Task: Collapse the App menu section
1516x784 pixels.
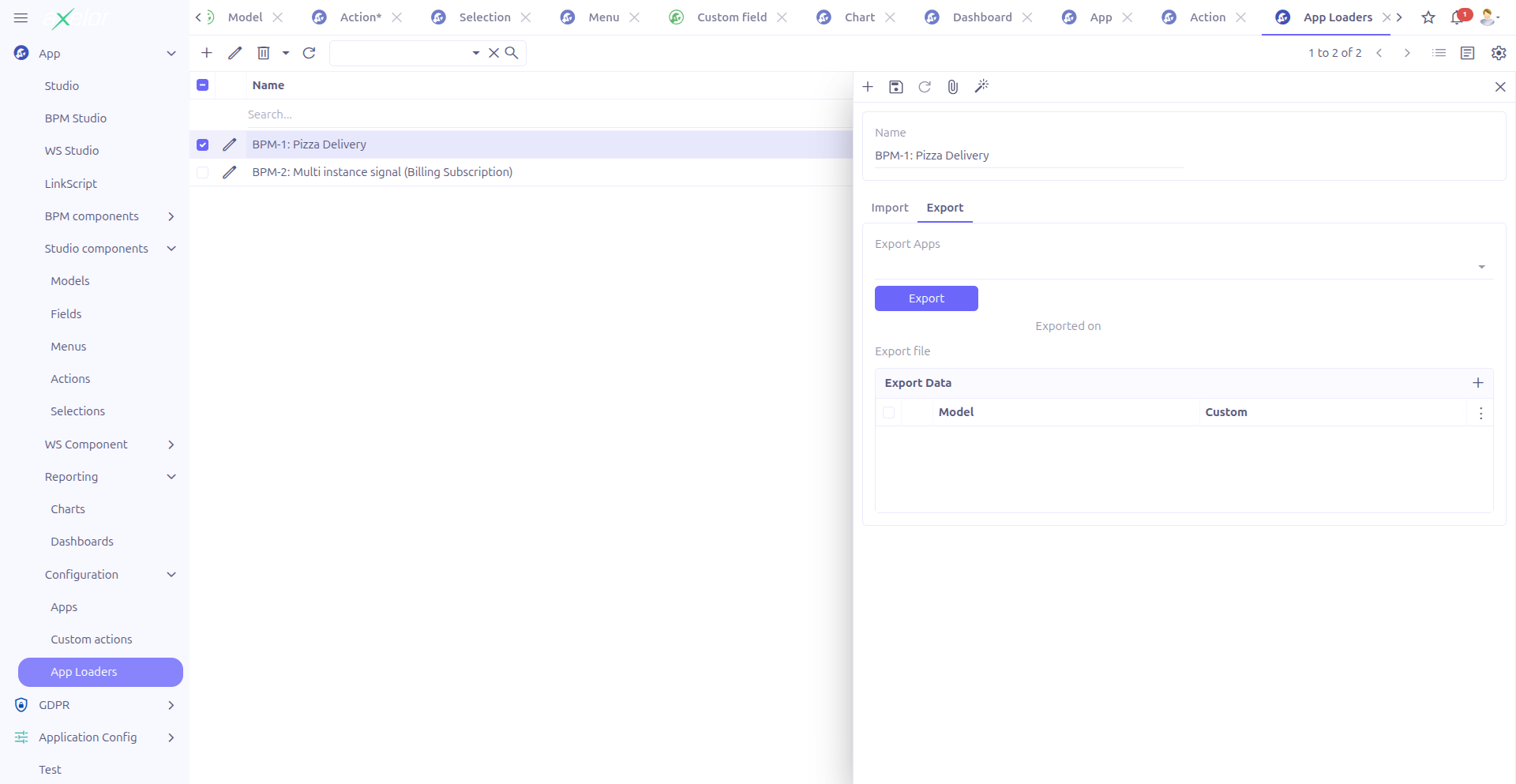Action: tap(171, 54)
